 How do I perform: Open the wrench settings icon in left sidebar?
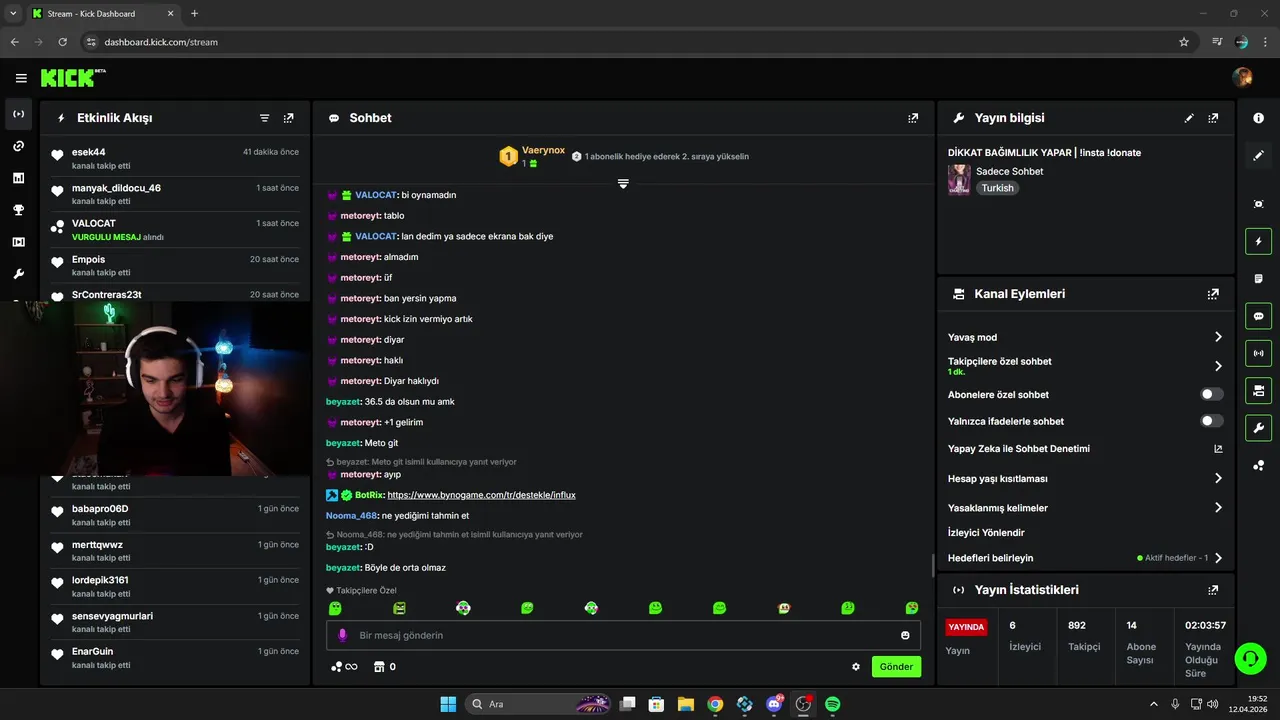[18, 274]
